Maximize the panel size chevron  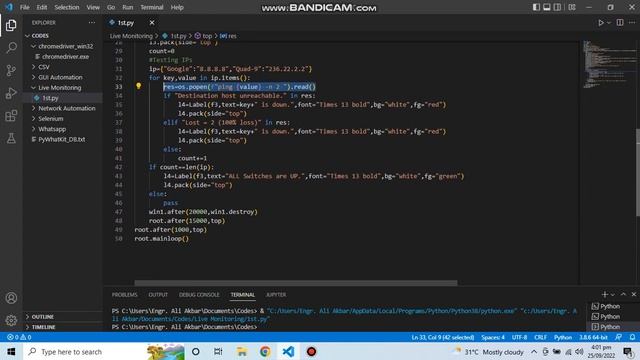623,294
